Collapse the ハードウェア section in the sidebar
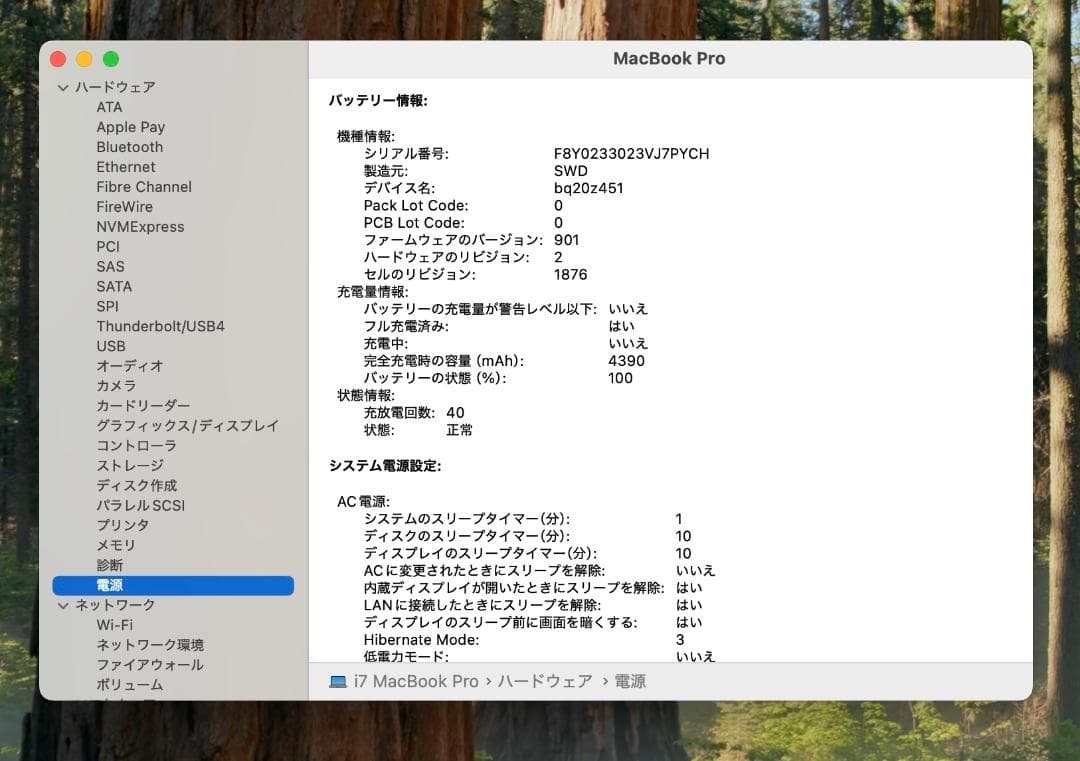Image resolution: width=1080 pixels, height=761 pixels. click(63, 87)
